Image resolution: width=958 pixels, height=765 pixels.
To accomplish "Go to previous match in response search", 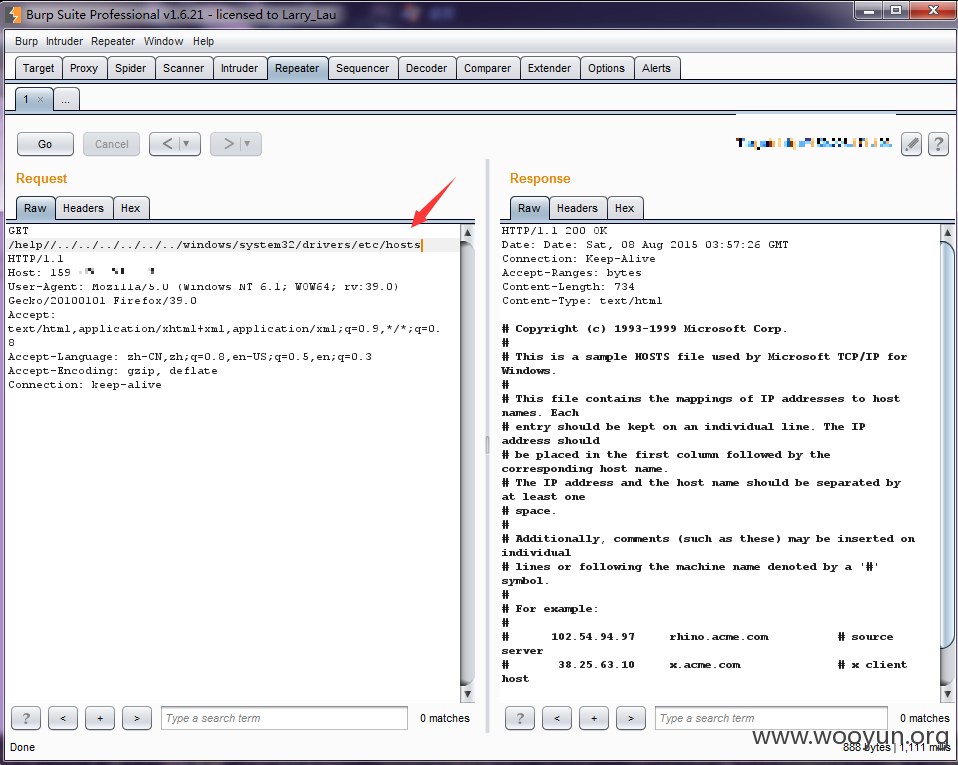I will (557, 718).
